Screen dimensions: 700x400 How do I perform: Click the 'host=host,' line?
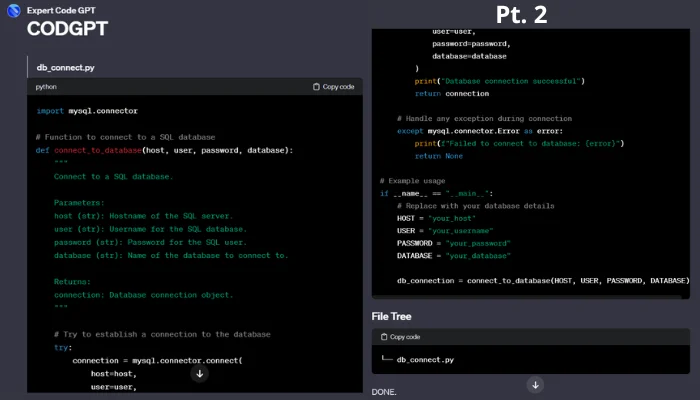[113, 374]
